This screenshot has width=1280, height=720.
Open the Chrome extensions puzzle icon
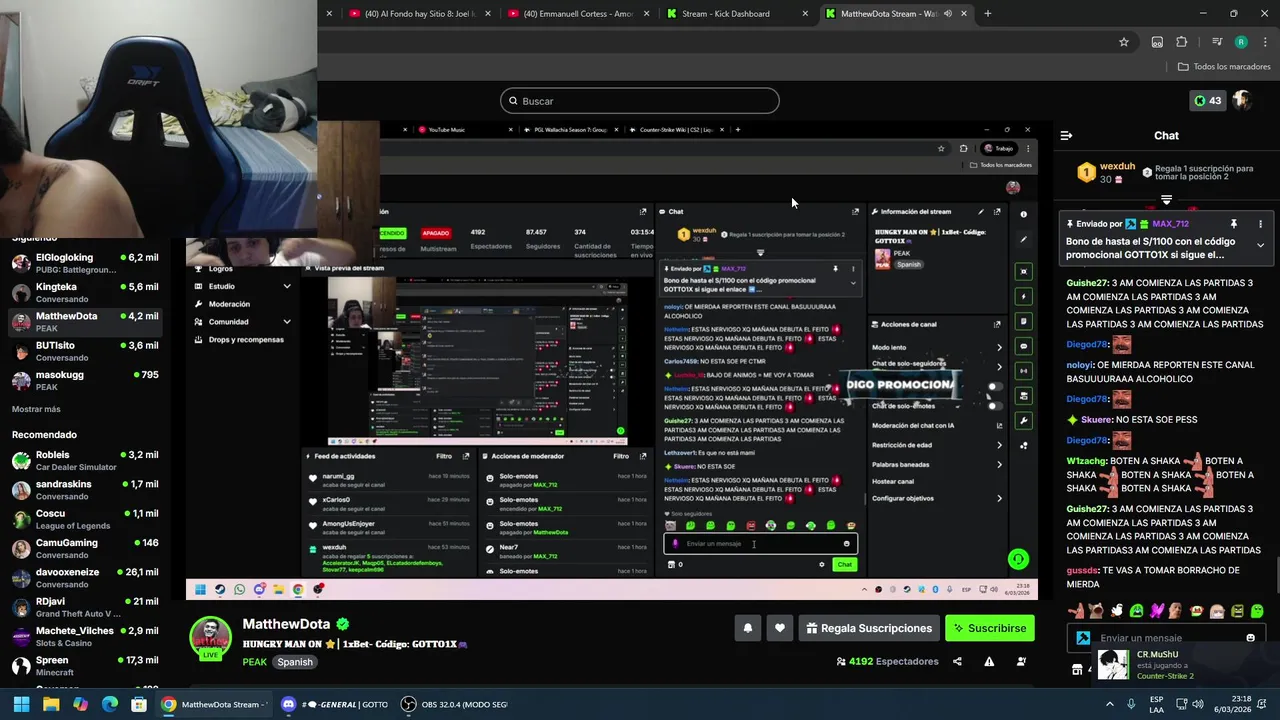[x=1182, y=42]
